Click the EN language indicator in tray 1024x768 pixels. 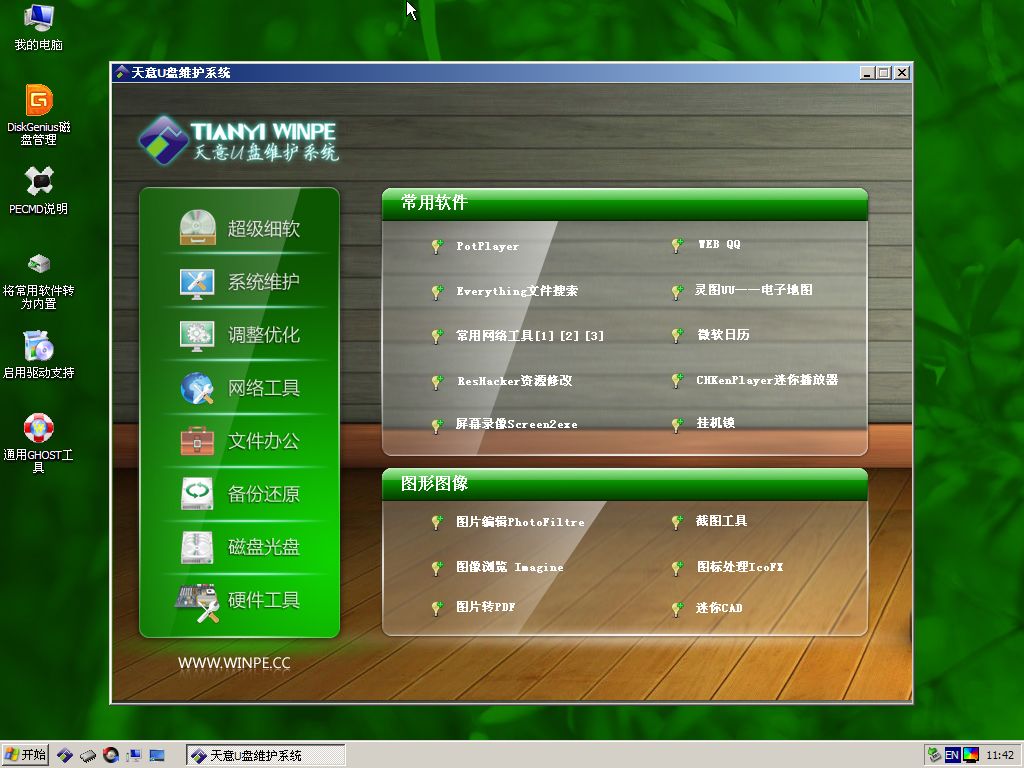pyautogui.click(x=952, y=756)
